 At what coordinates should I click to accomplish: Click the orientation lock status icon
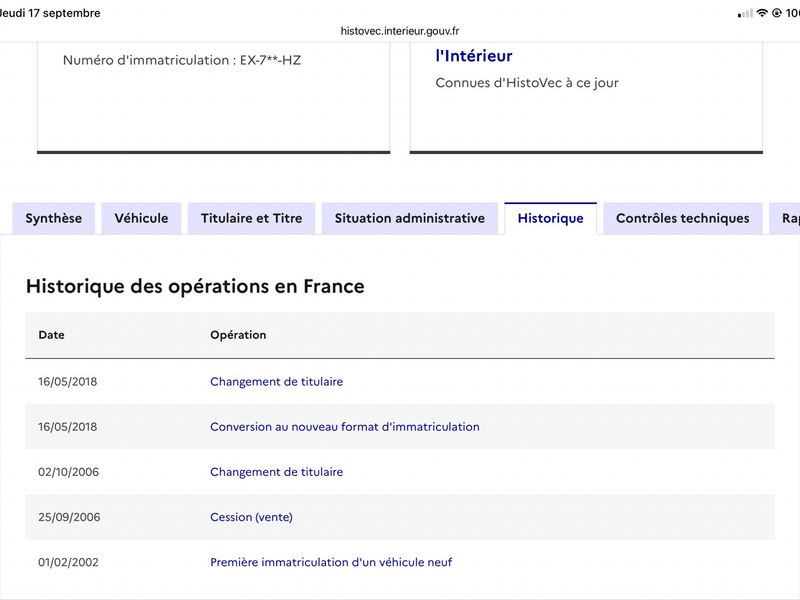pyautogui.click(x=777, y=13)
